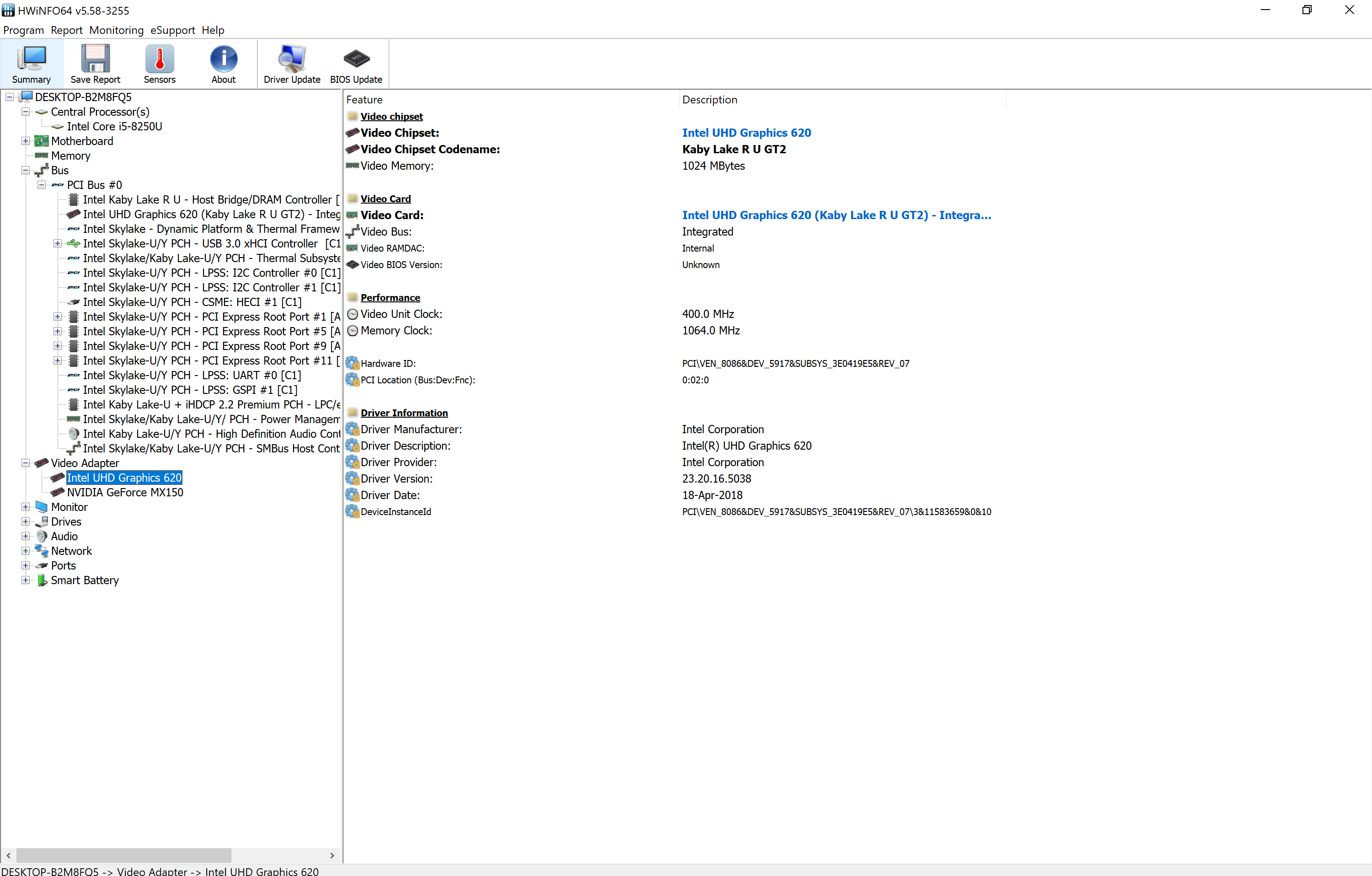Expand the Drives node
Viewport: 1372px width, 876px height.
pyautogui.click(x=26, y=521)
